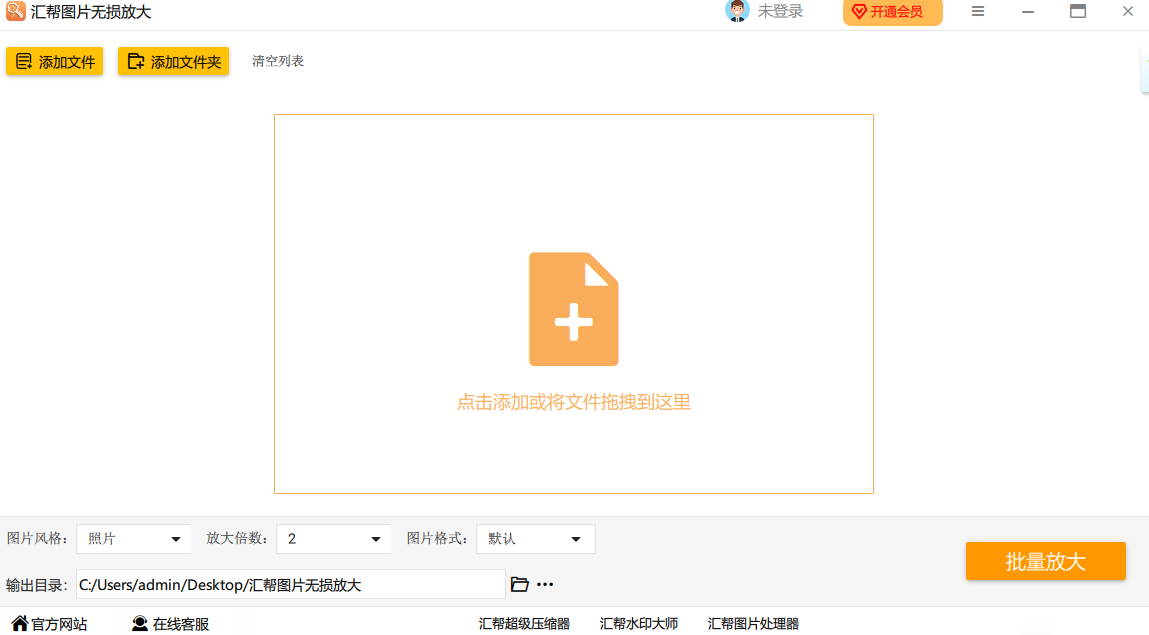Expand the 图片格式 dropdown

535,539
